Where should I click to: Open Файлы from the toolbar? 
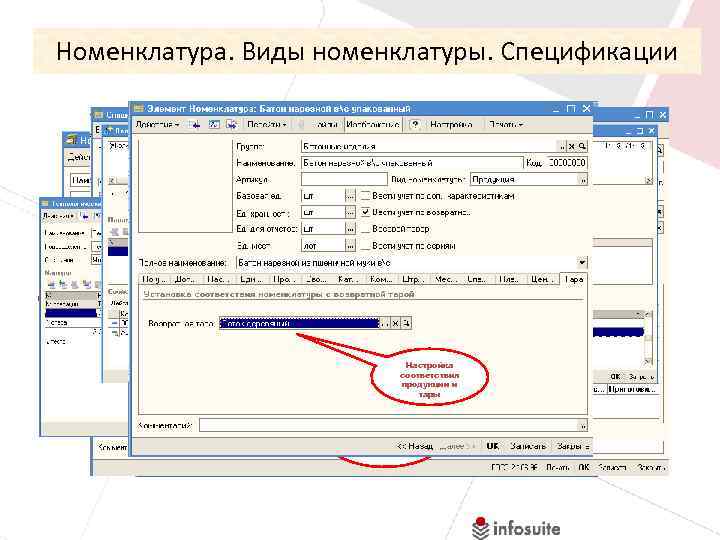click(325, 124)
